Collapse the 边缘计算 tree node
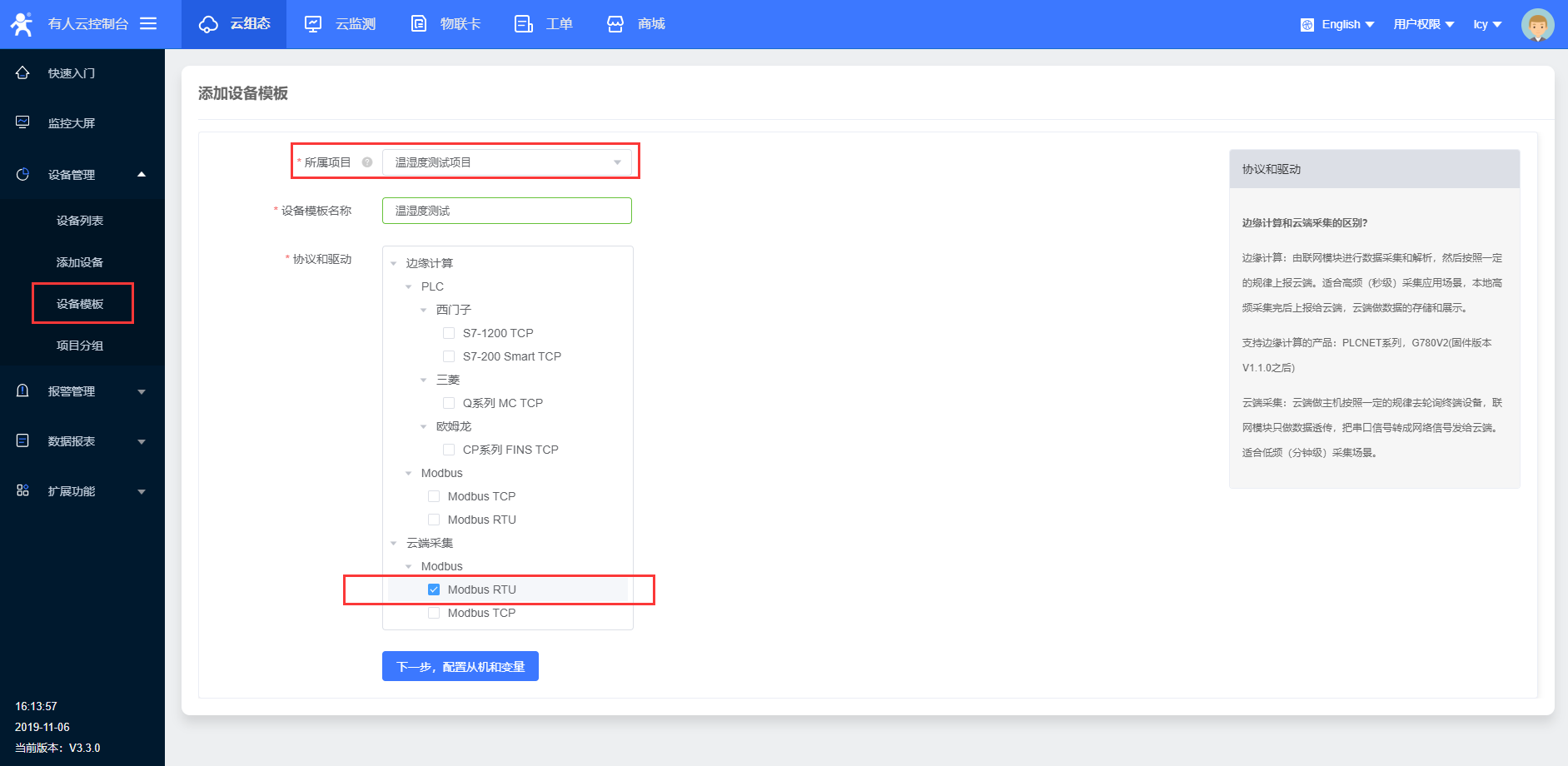This screenshot has height=766, width=1568. [394, 263]
